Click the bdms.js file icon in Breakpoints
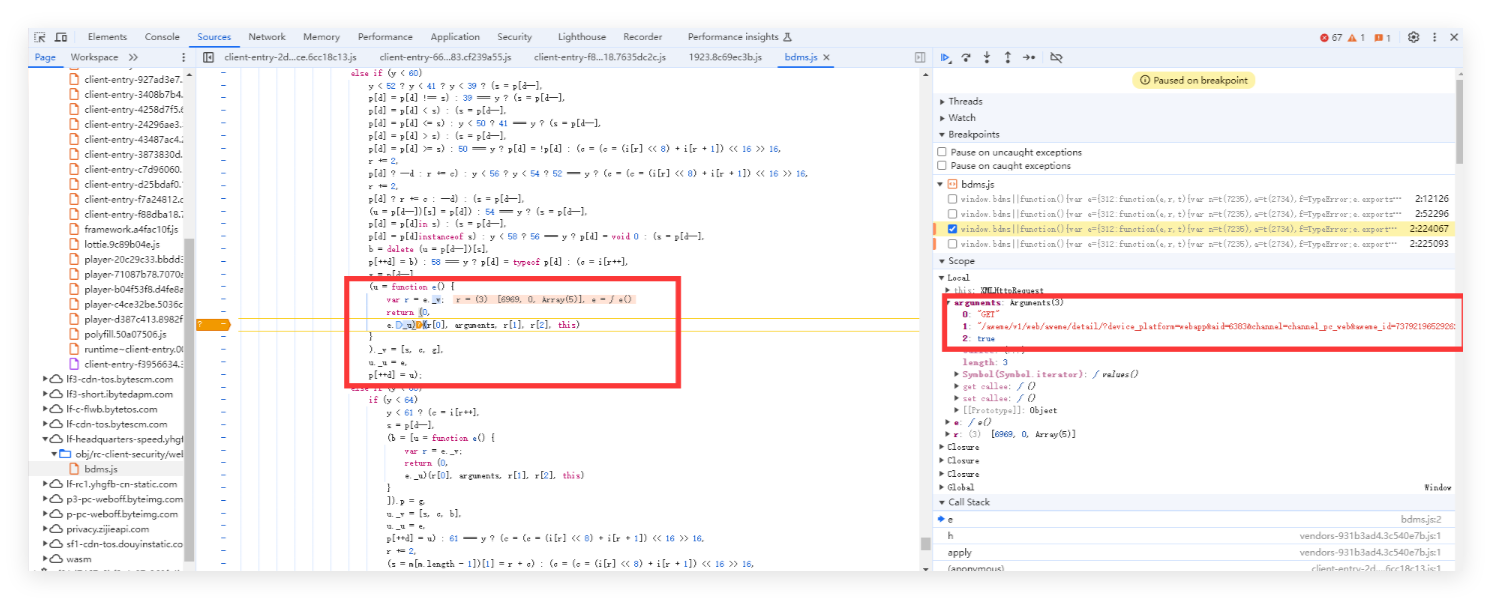Screen dimensions: 1491x599 coord(952,184)
